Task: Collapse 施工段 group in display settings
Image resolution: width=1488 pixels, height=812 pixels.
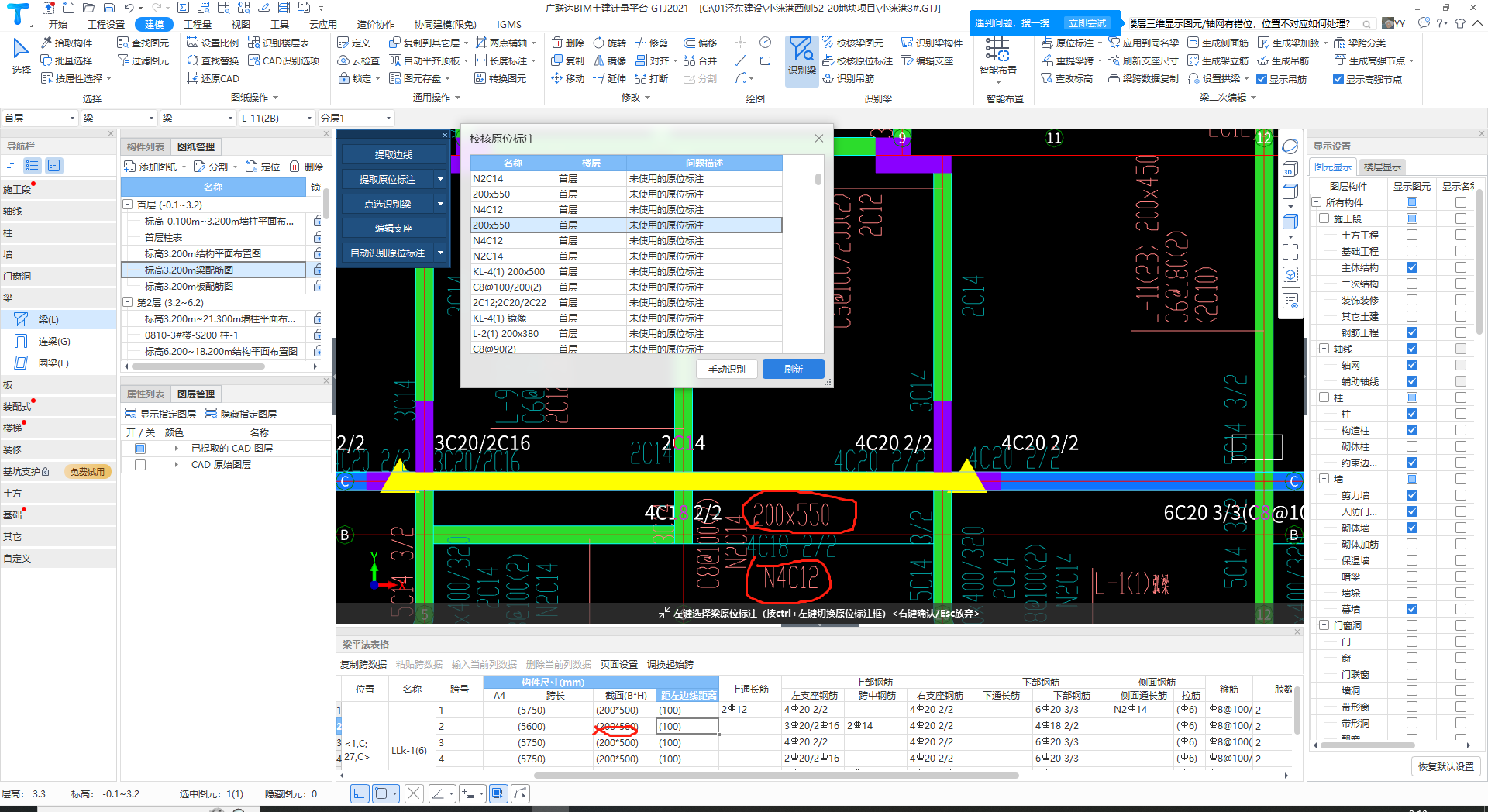Action: point(1324,218)
